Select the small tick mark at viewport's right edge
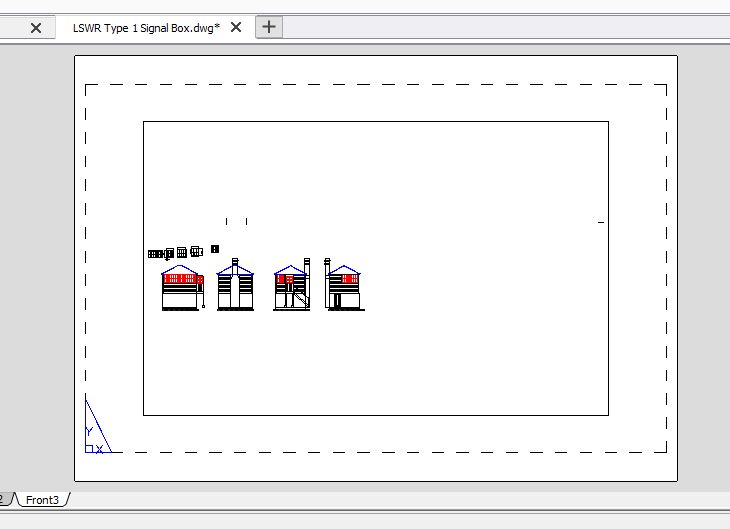Image resolution: width=730 pixels, height=529 pixels. [x=601, y=222]
